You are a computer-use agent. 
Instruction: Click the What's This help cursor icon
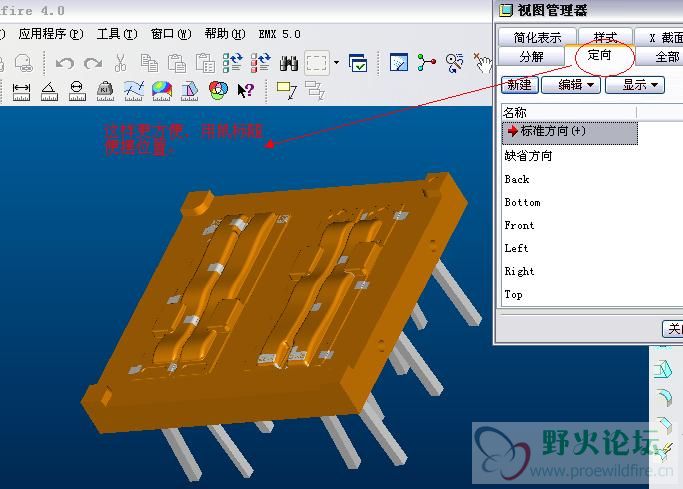tap(245, 91)
